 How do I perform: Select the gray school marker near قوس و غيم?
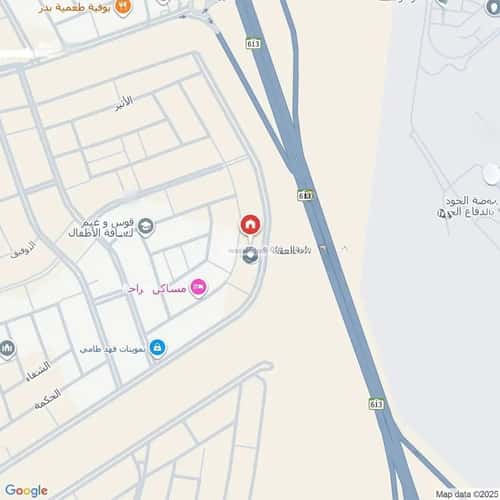[x=146, y=226]
